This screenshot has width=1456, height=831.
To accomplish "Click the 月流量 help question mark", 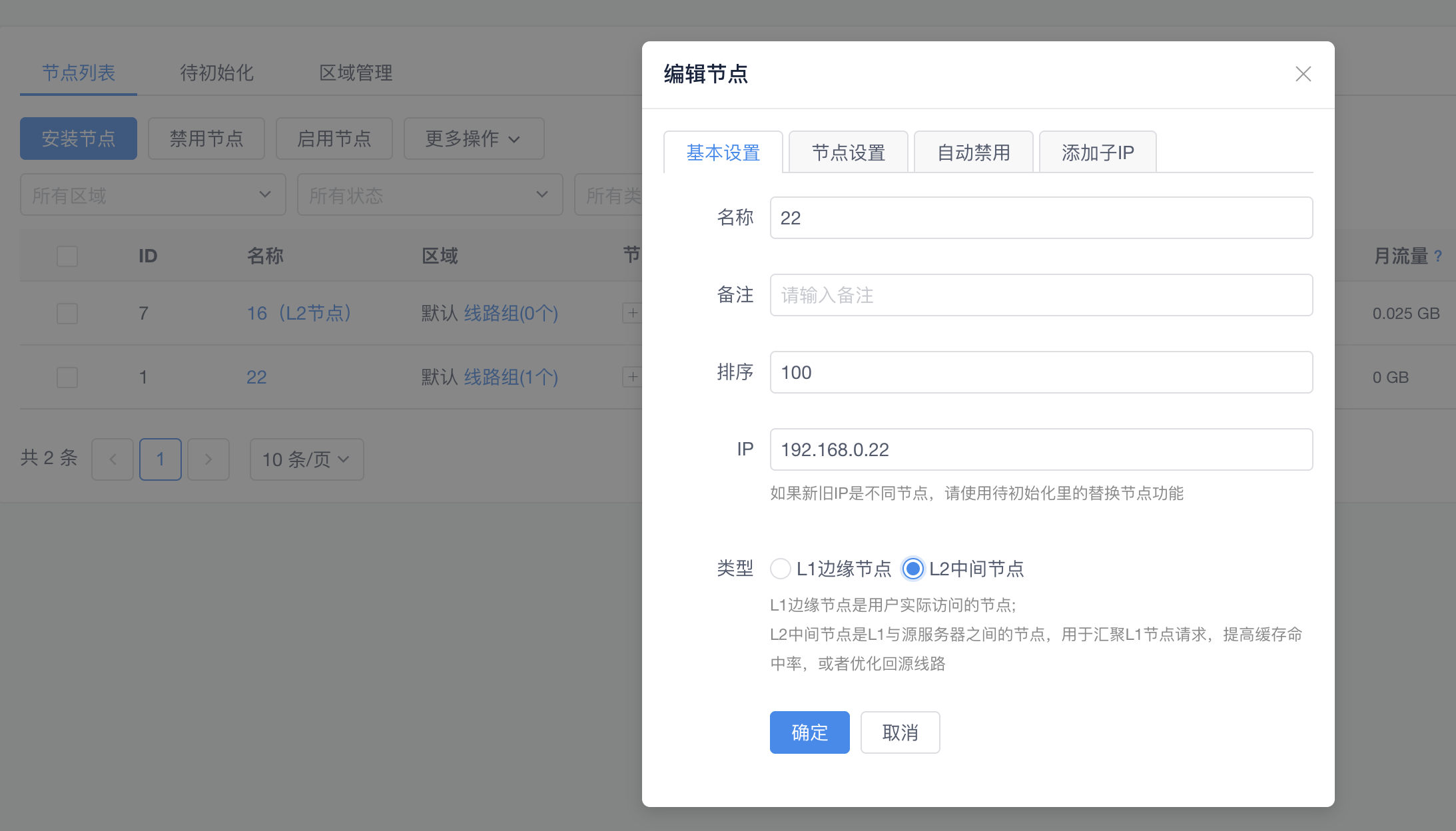I will click(x=1438, y=256).
